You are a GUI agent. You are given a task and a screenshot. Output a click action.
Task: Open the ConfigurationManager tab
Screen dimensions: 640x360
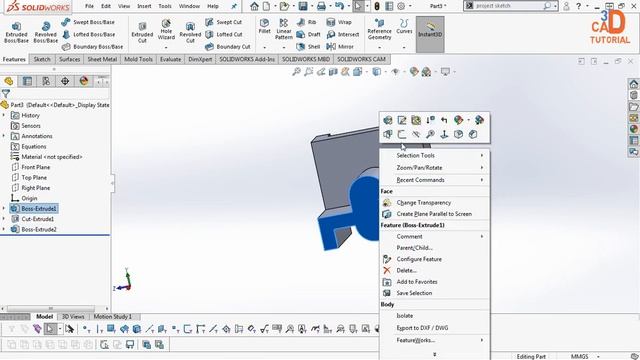coord(46,81)
